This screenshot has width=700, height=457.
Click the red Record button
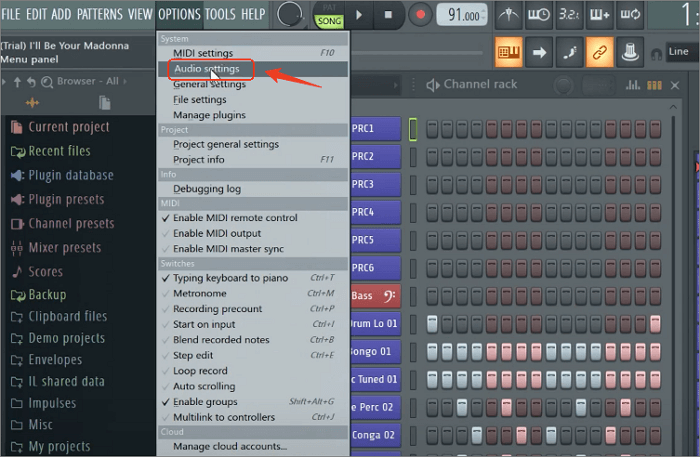[420, 15]
